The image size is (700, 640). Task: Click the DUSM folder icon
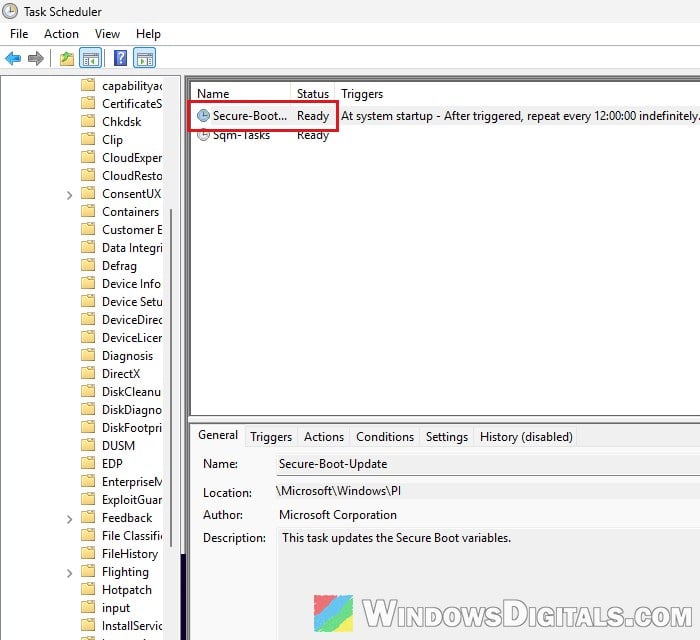tap(88, 445)
